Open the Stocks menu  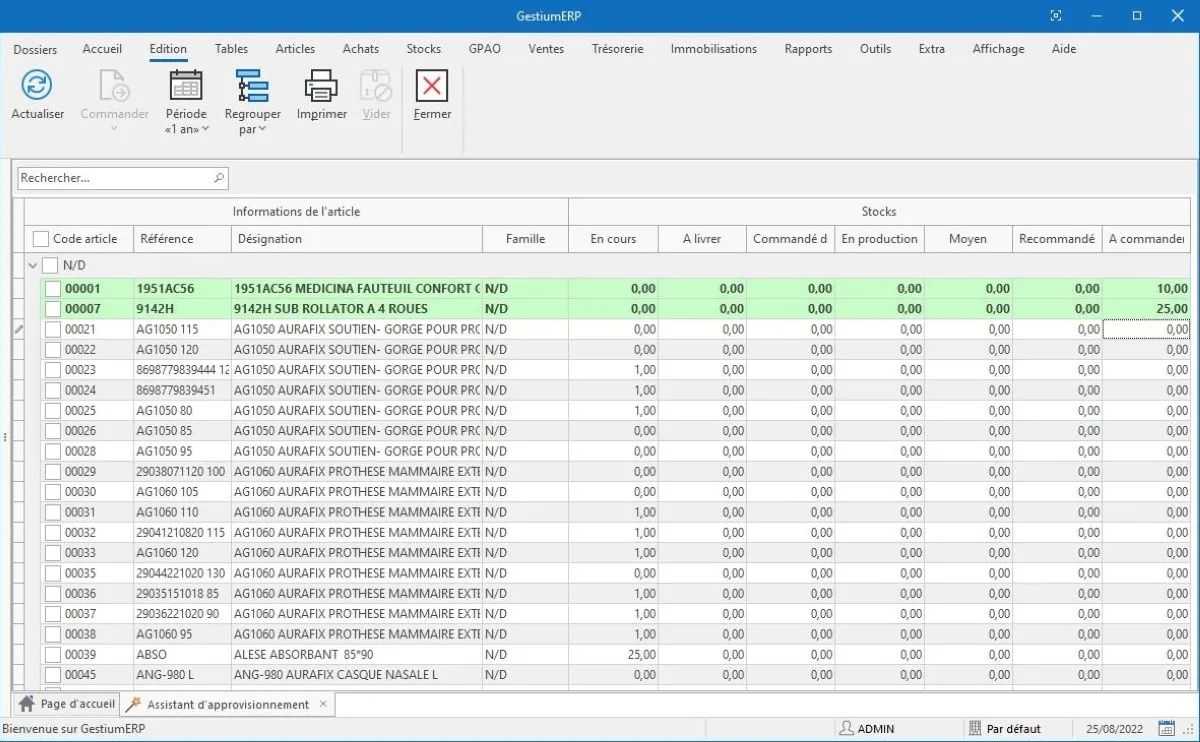point(423,49)
